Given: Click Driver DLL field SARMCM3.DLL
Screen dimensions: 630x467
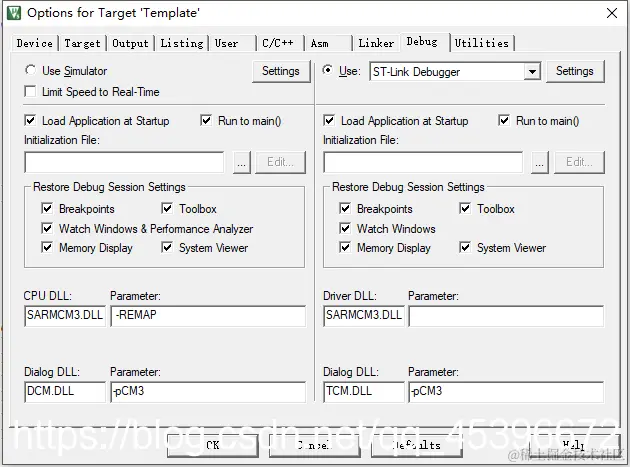Looking at the screenshot, I should point(364,316).
